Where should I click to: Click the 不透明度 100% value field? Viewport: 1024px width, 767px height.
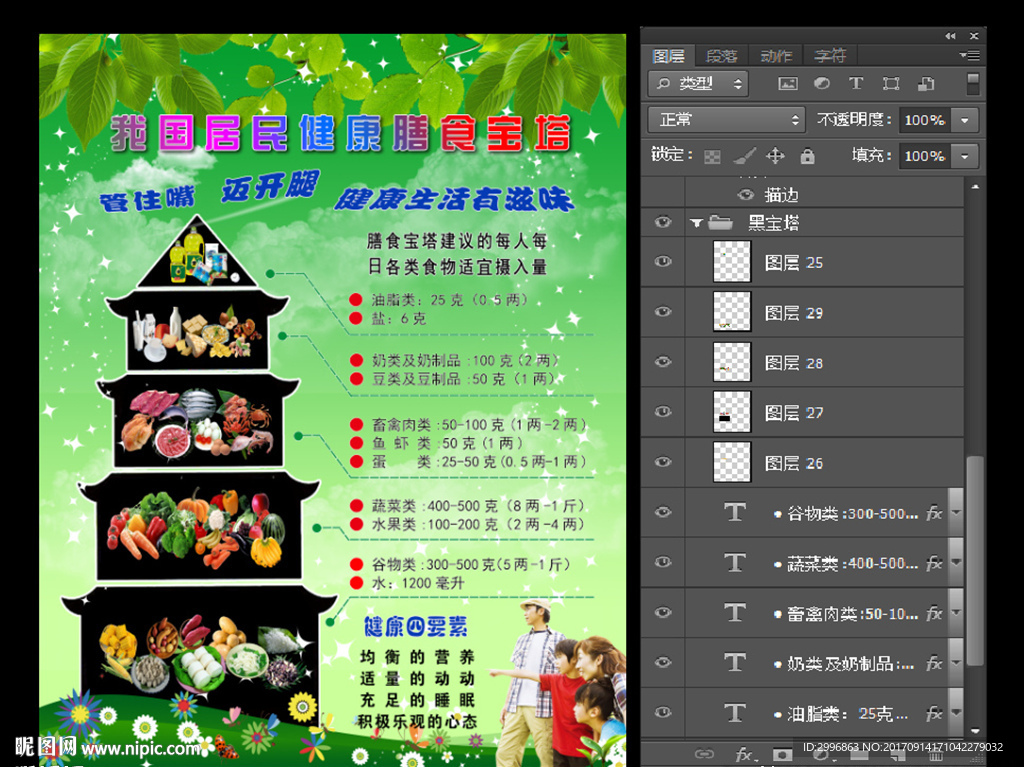925,120
